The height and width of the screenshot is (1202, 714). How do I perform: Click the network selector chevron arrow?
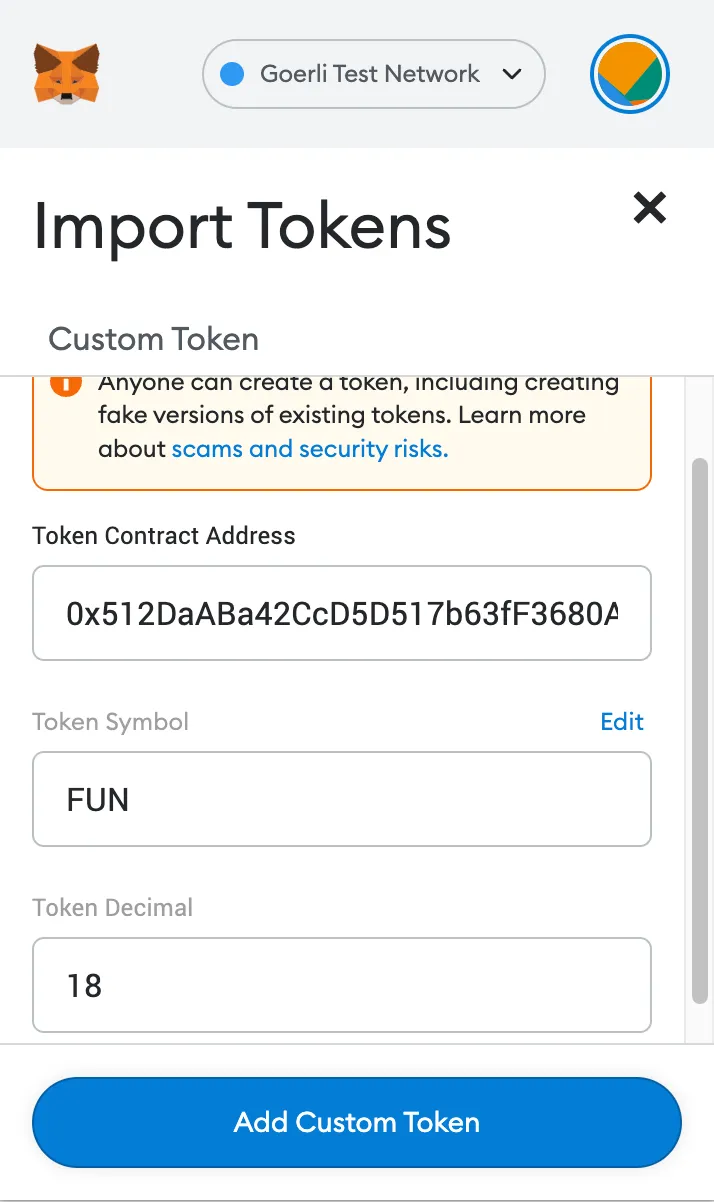[513, 74]
